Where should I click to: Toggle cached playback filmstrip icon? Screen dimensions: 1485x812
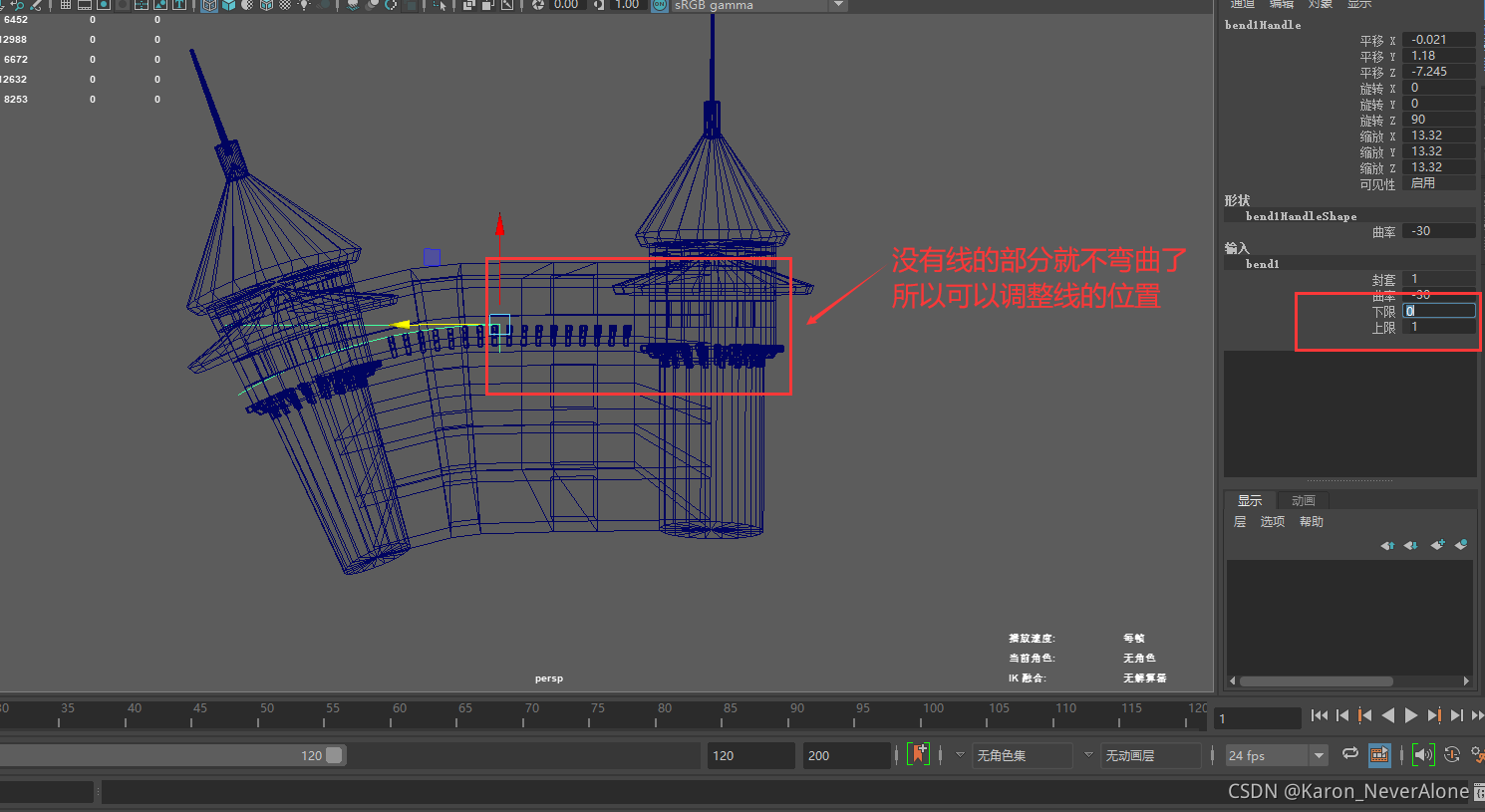click(1379, 754)
